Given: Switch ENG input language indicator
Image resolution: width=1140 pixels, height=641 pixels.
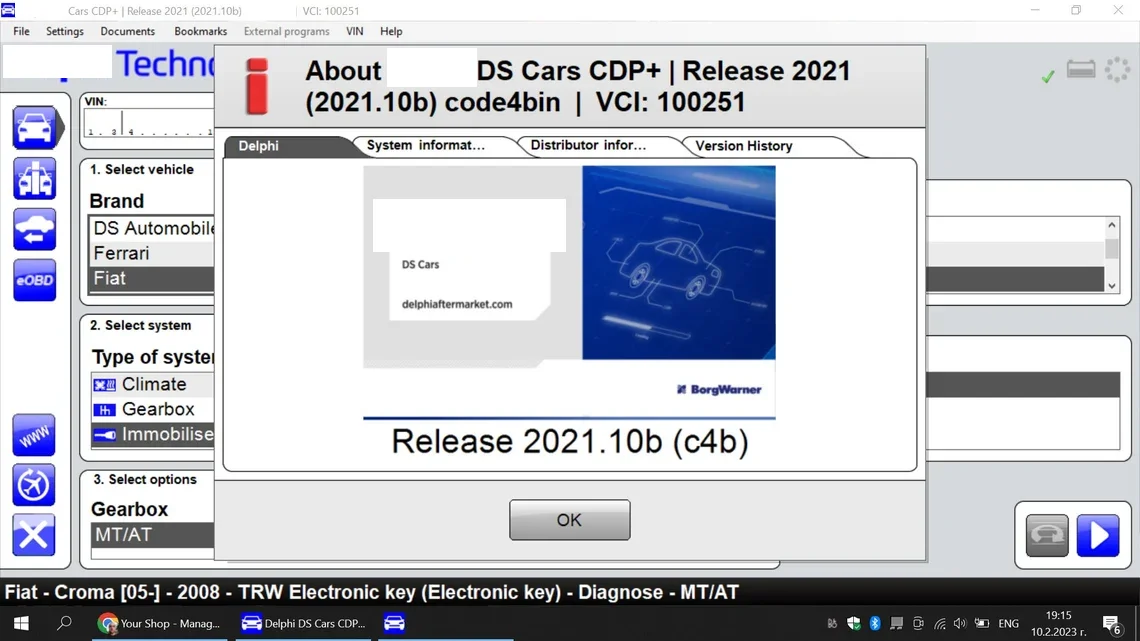Looking at the screenshot, I should pyautogui.click(x=1008, y=624).
